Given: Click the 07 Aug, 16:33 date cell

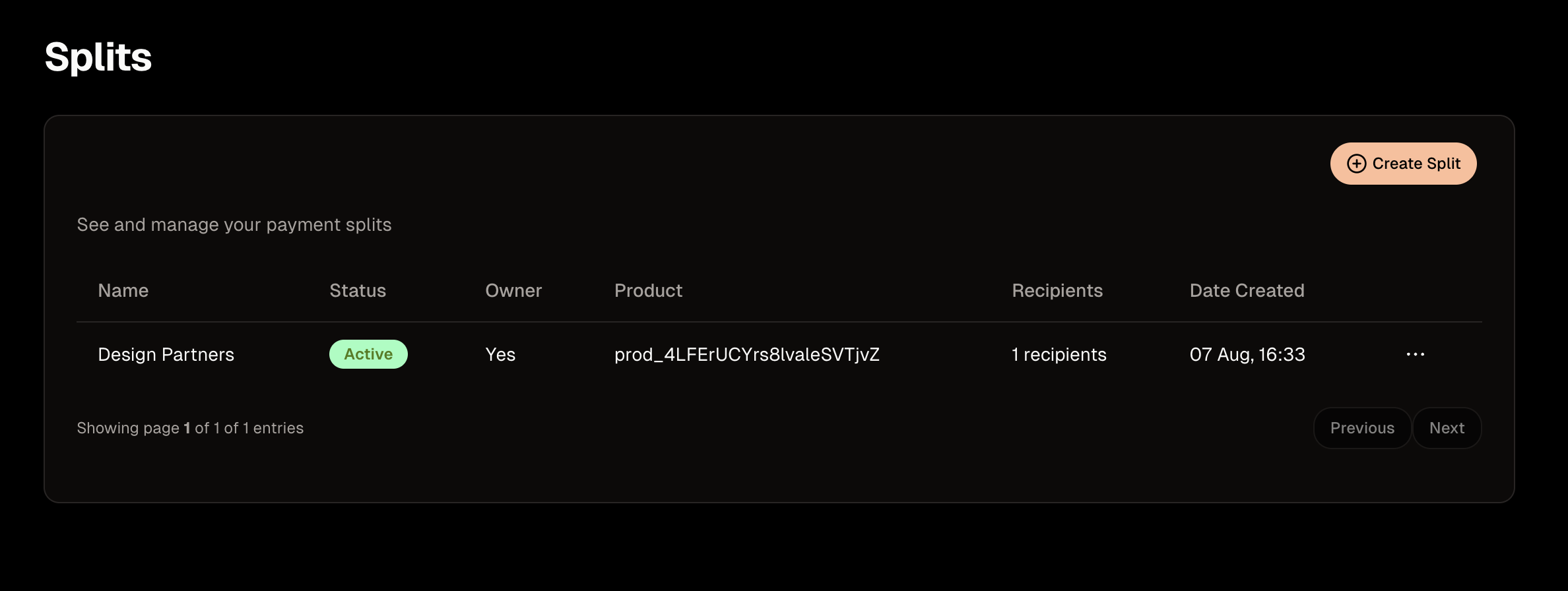Looking at the screenshot, I should point(1247,355).
